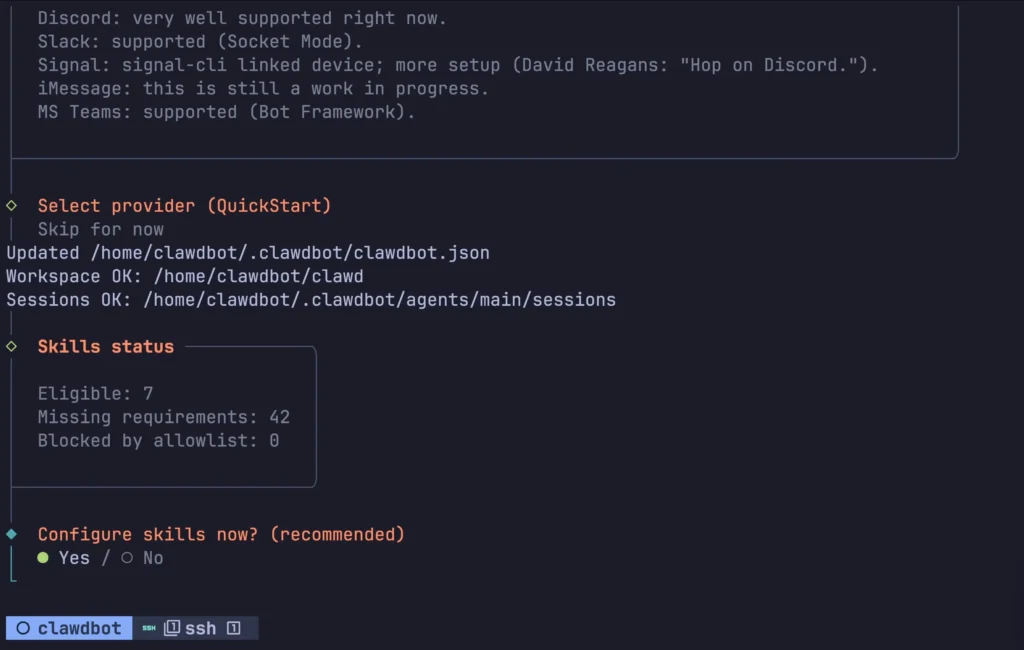Click the diamond icon beside Skills status
This screenshot has height=650, width=1024.
[11, 346]
